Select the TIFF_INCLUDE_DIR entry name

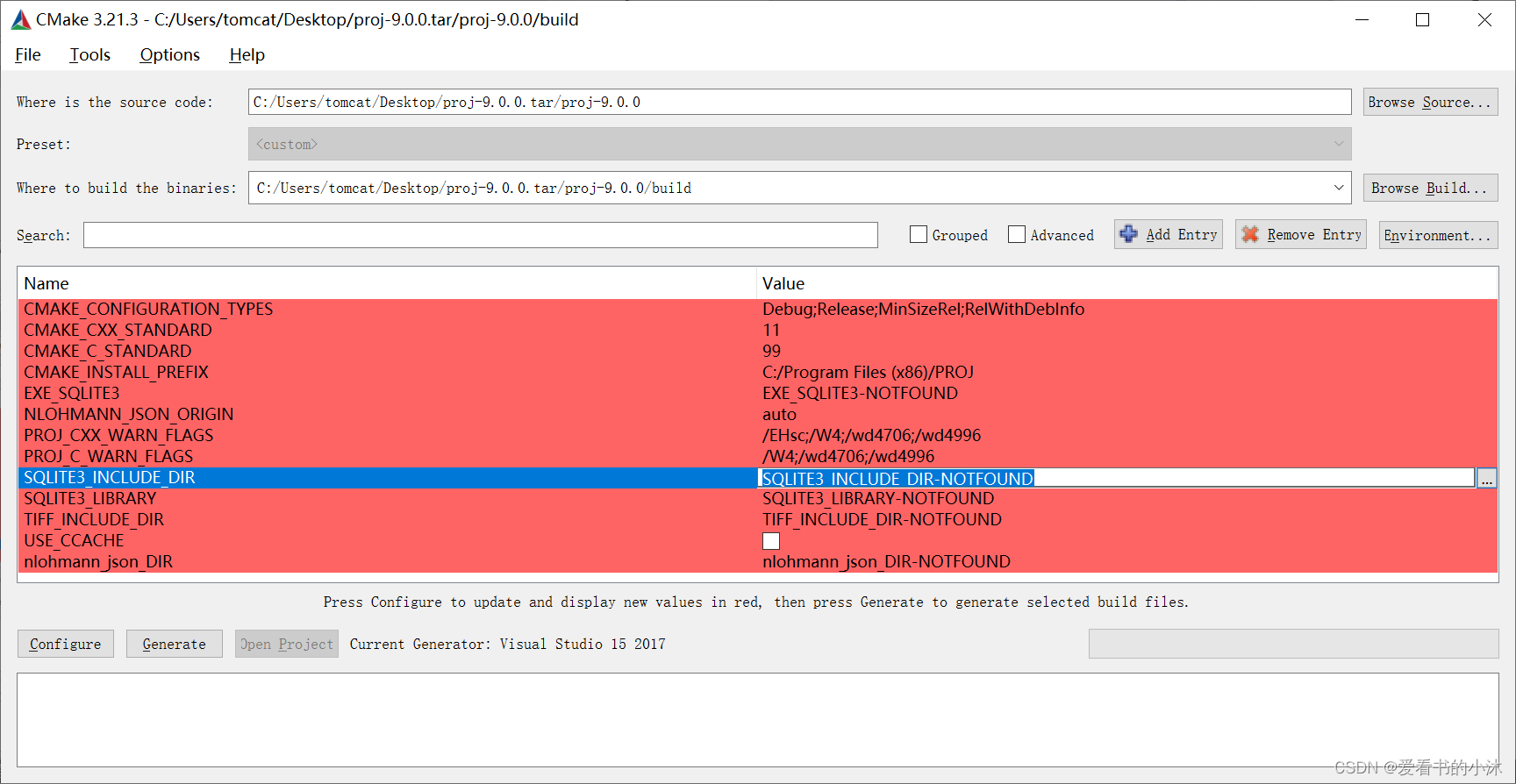pyautogui.click(x=94, y=519)
